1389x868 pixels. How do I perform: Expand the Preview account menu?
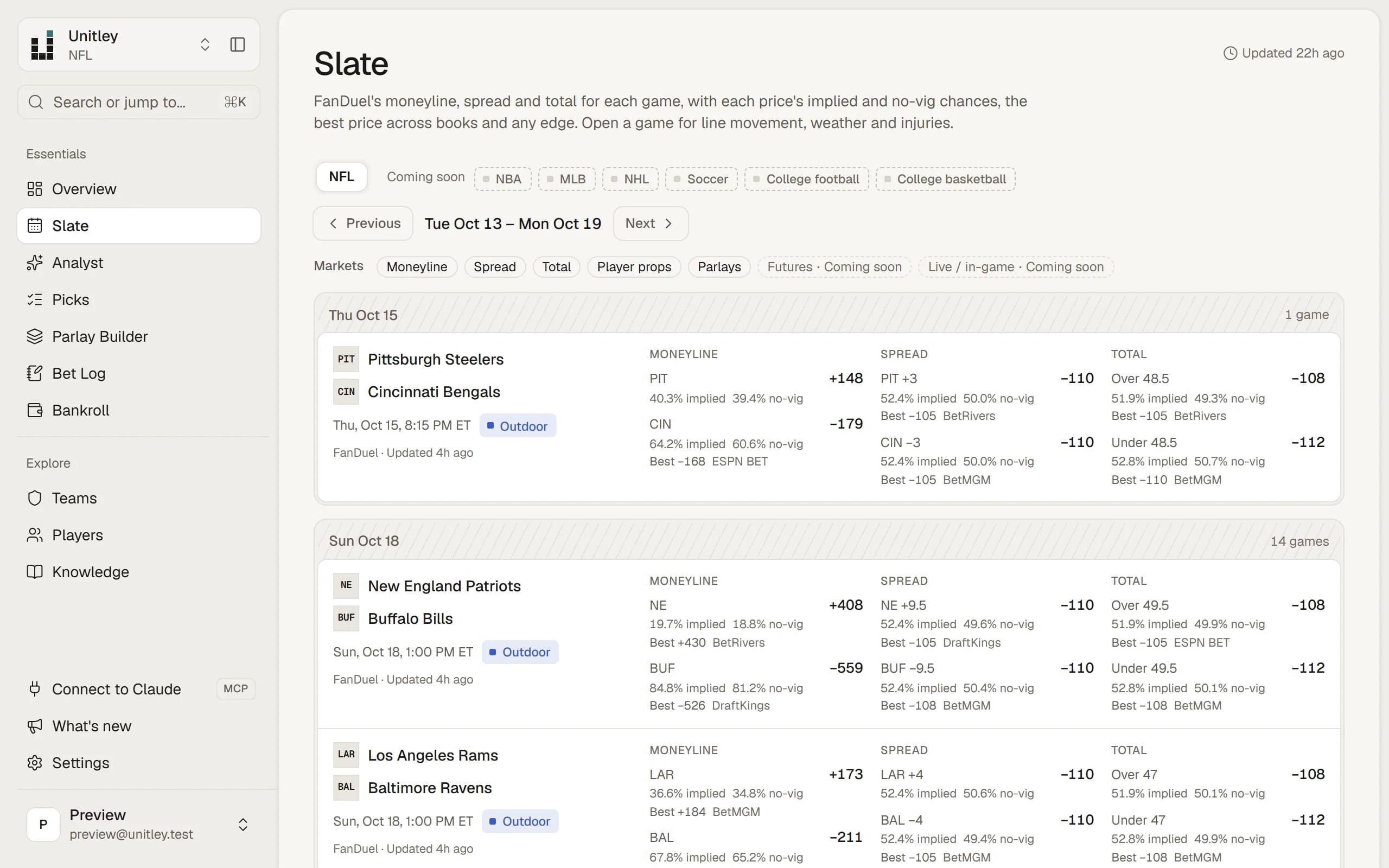coord(243,825)
